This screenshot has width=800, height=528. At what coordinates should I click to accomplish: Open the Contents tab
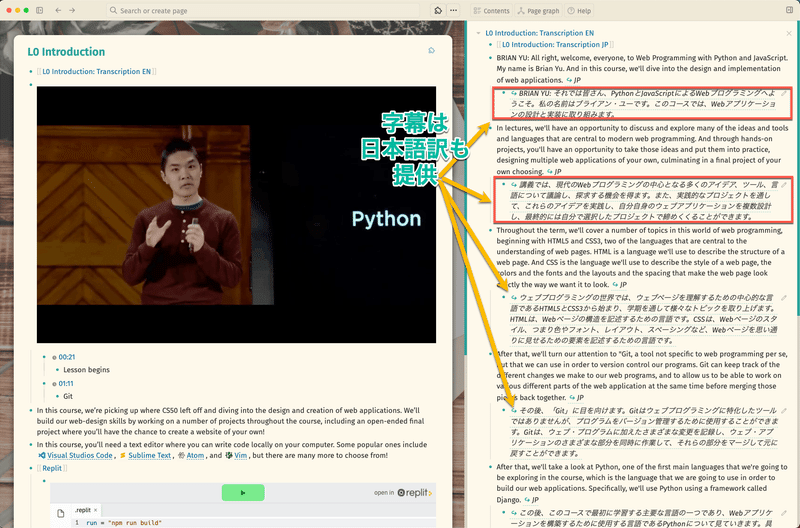coord(491,11)
